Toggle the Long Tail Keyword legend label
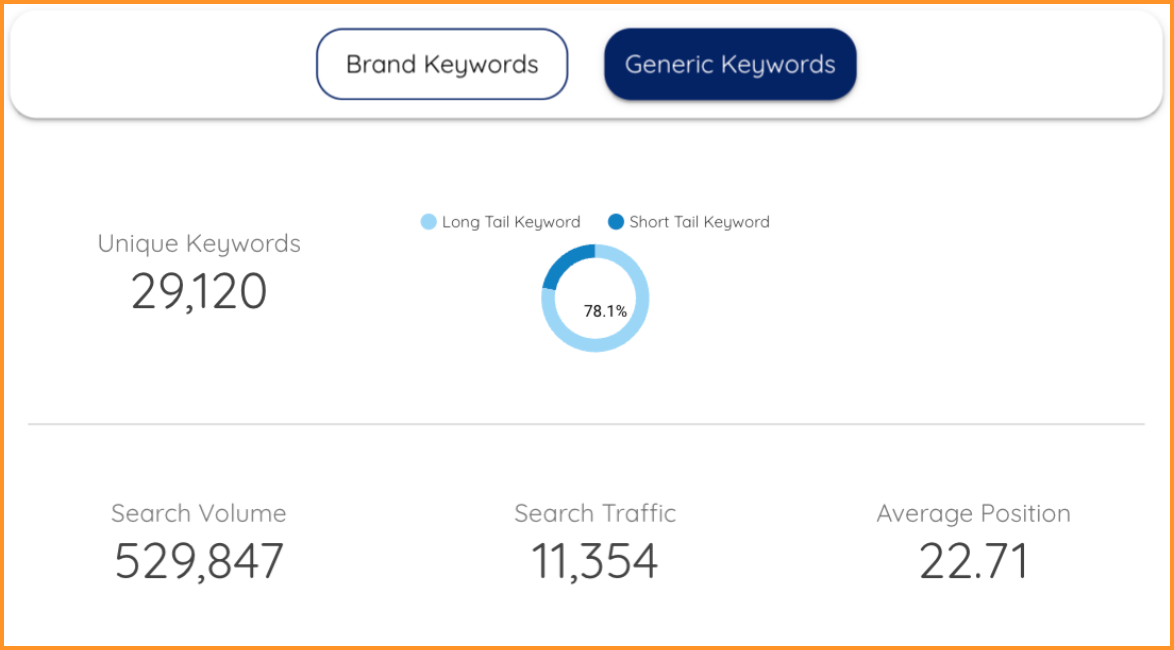This screenshot has height=650, width=1174. click(511, 222)
